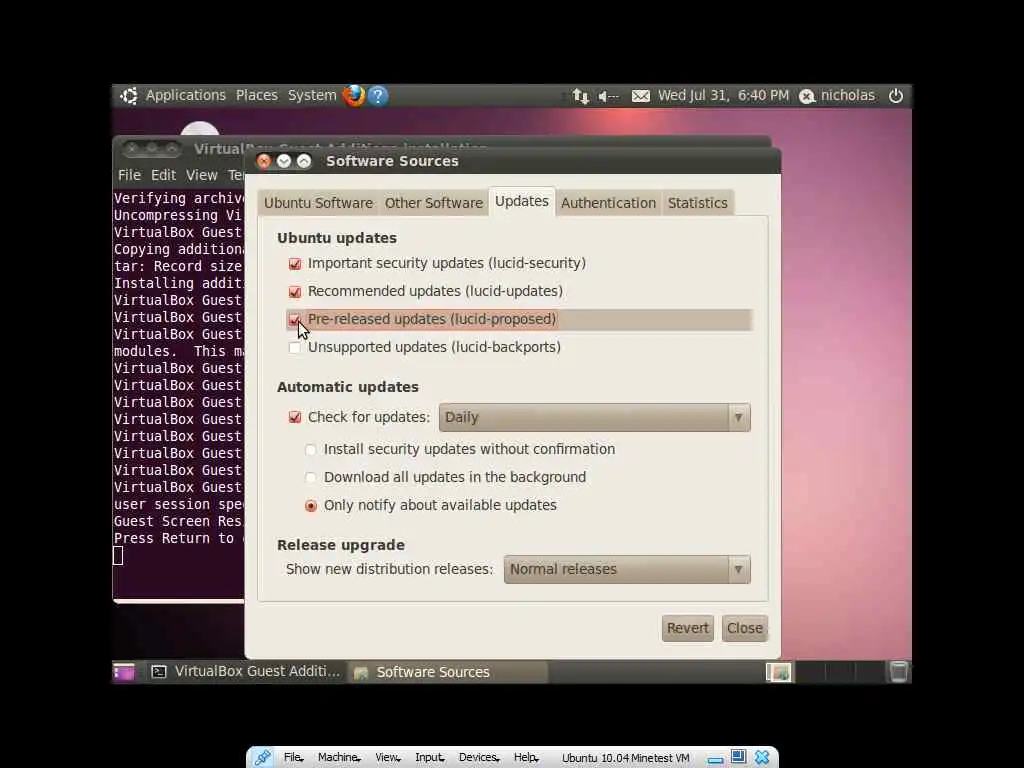Open the Daily update frequency dropdown
Image resolution: width=1024 pixels, height=768 pixels.
point(594,417)
